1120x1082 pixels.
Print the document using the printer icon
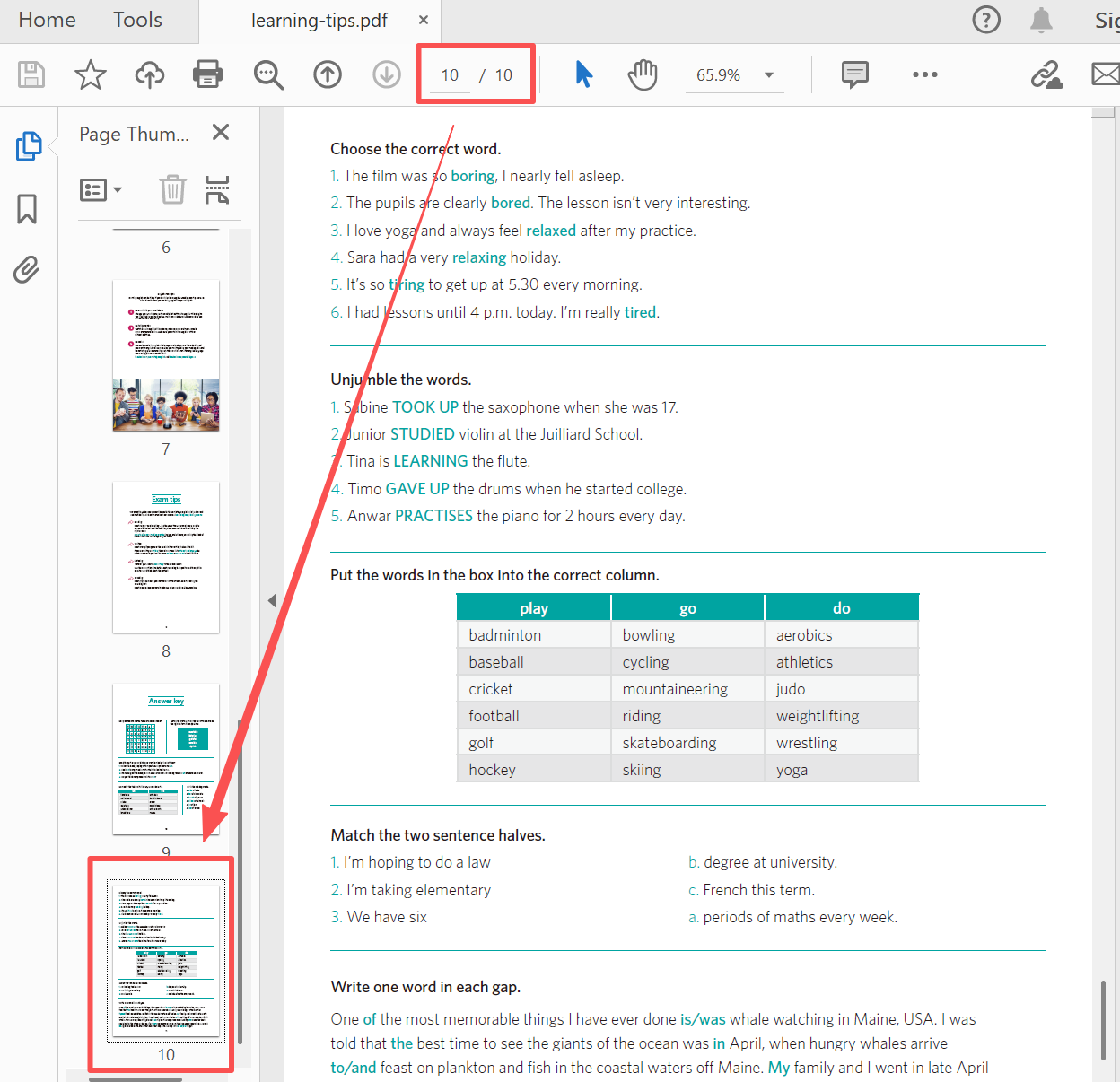tap(207, 74)
